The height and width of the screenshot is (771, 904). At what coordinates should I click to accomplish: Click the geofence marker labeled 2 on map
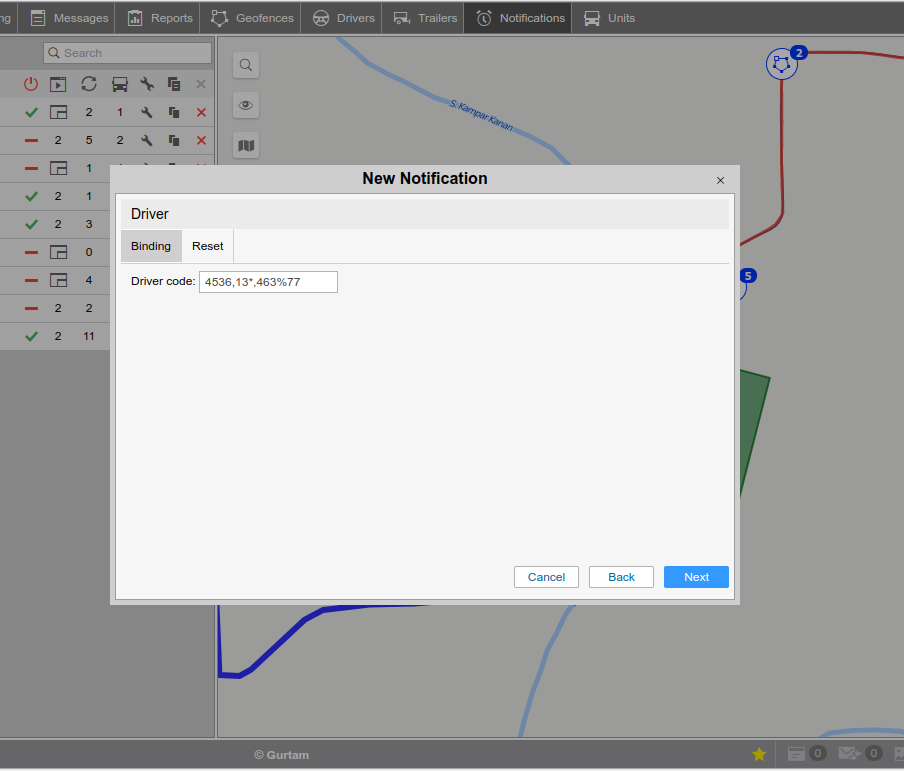782,65
